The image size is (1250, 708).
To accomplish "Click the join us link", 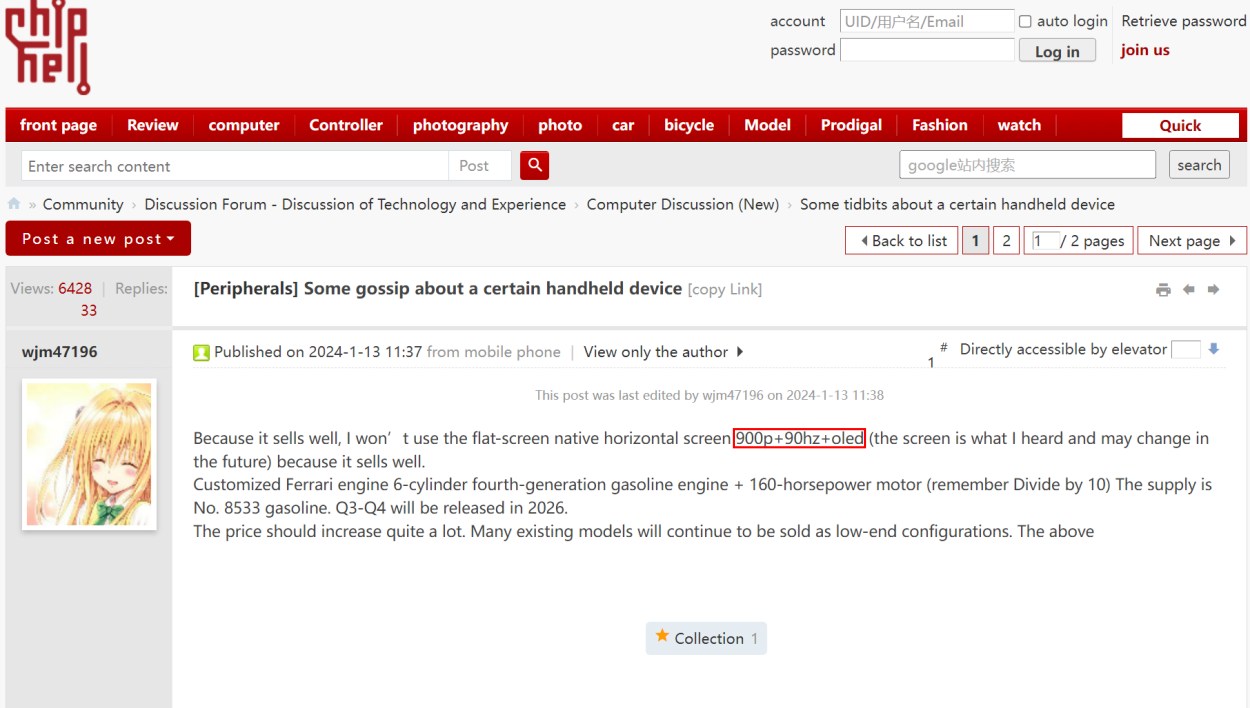I will point(1145,50).
